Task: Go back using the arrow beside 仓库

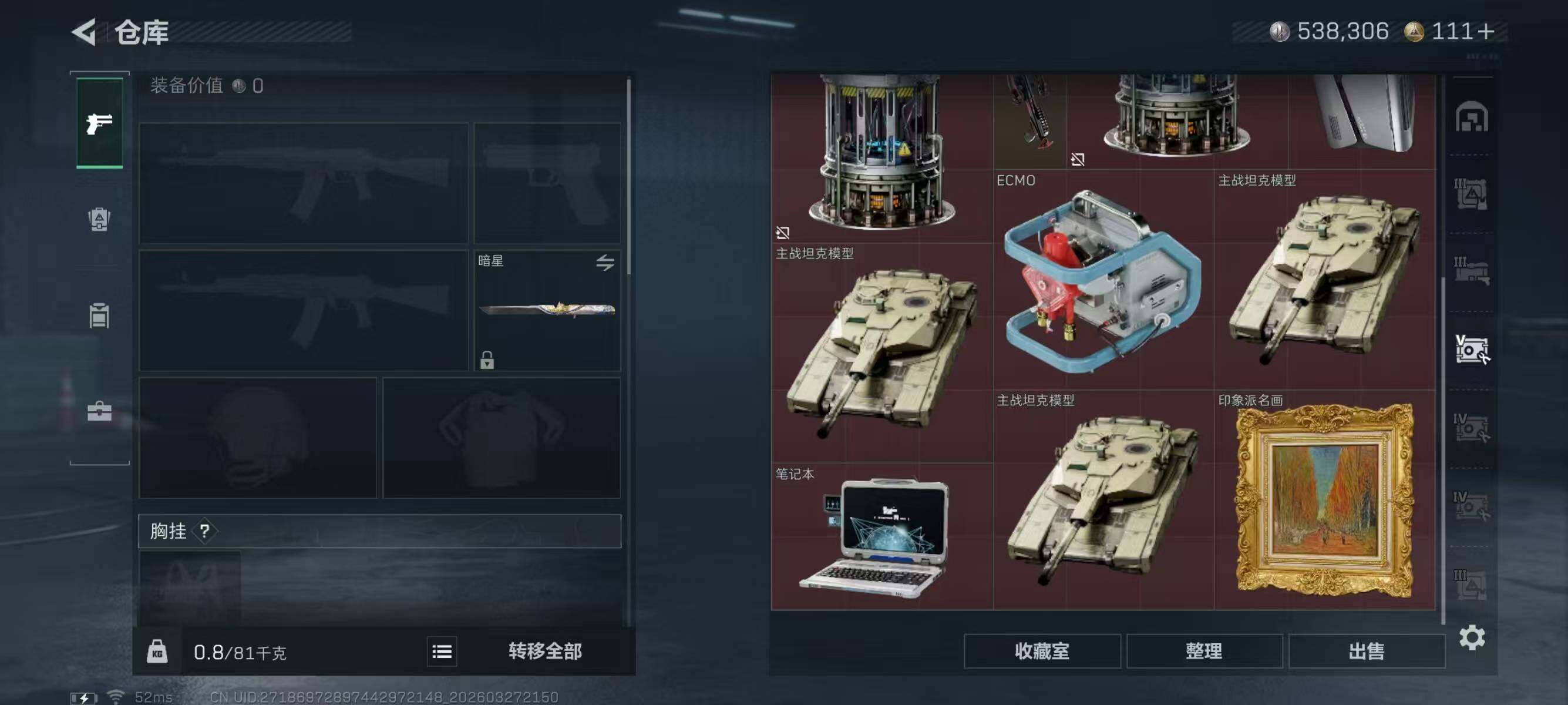Action: (x=84, y=32)
